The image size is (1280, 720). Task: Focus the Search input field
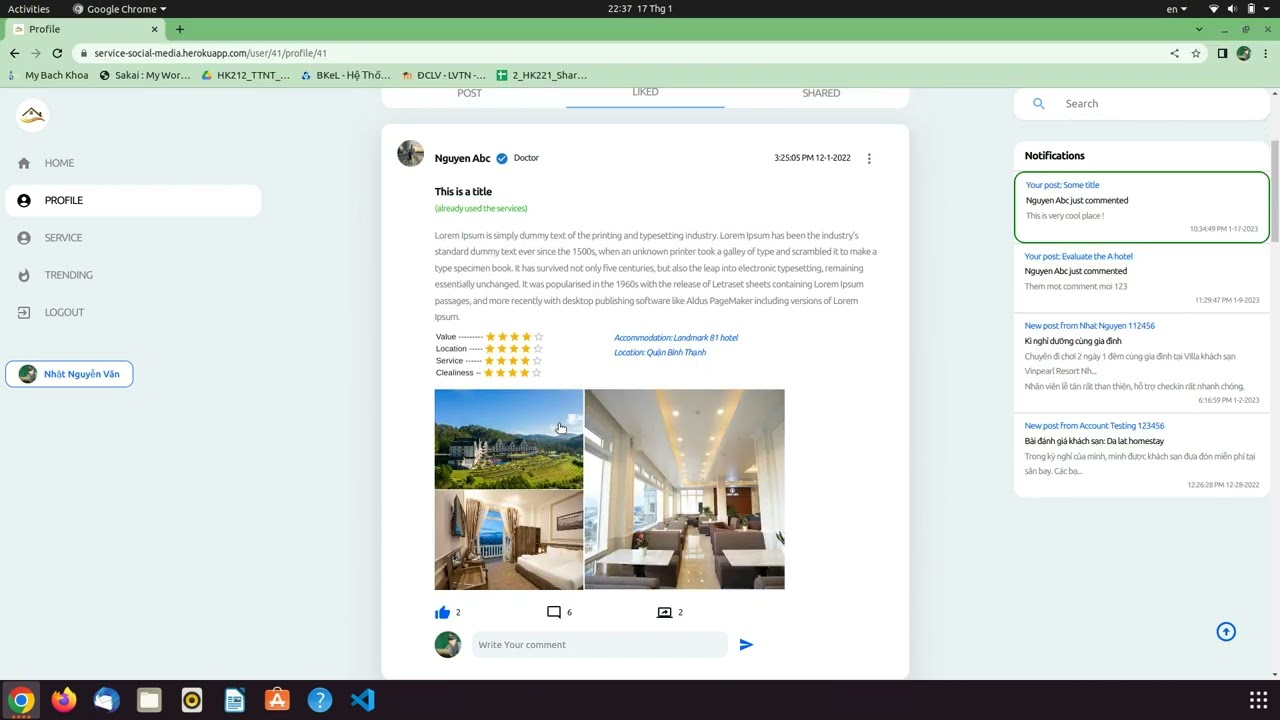1160,104
